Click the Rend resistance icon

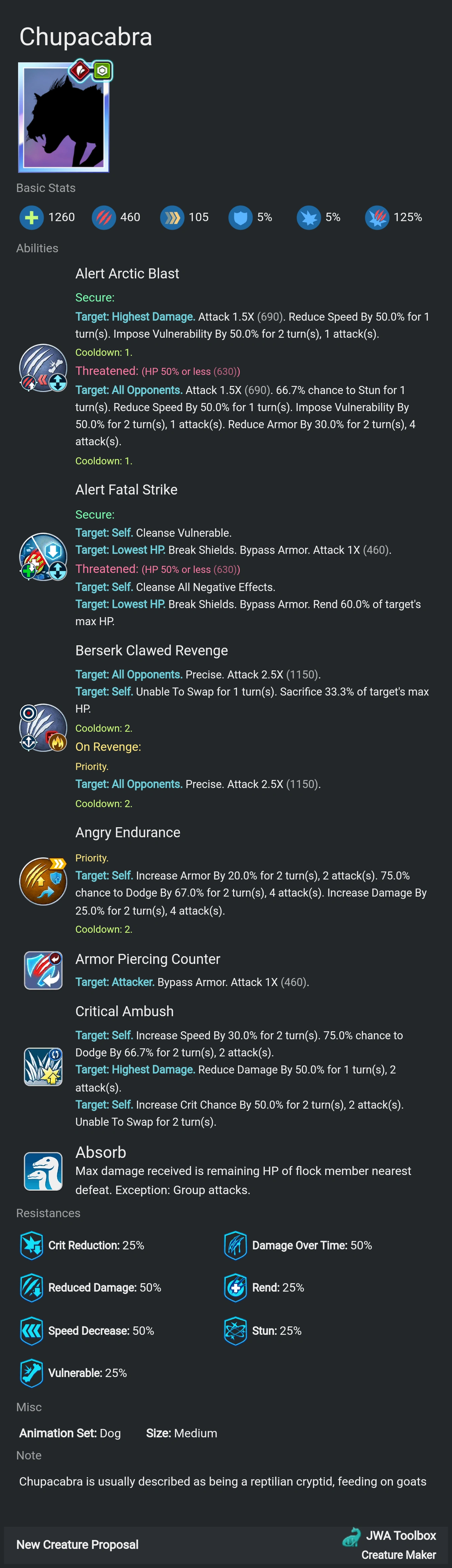pyautogui.click(x=235, y=1287)
